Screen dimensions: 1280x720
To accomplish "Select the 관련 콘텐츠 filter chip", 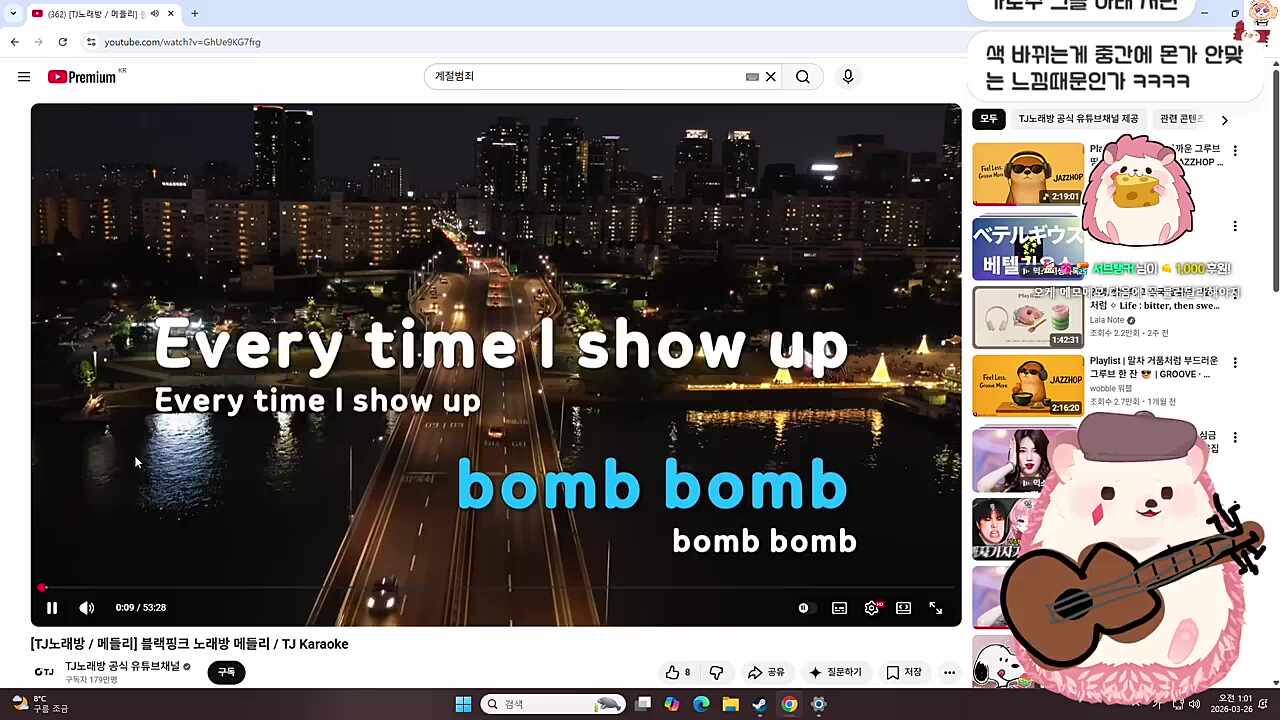I will click(x=1181, y=119).
